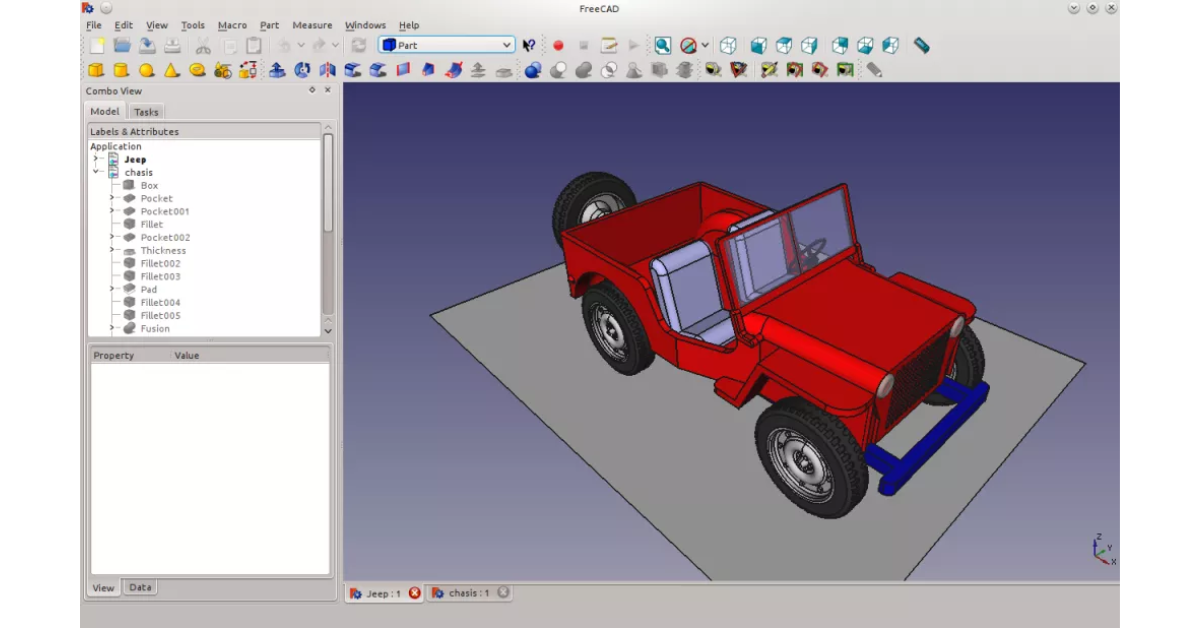Open the Help menu

[409, 25]
